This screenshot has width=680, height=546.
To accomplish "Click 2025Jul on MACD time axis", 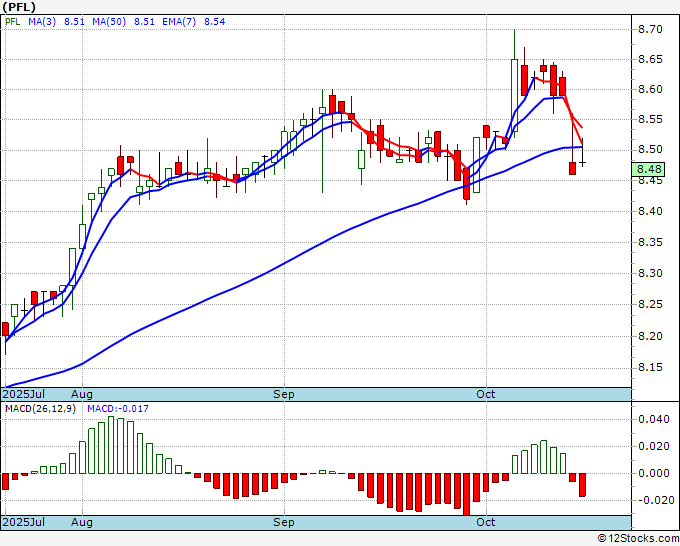I will click(x=24, y=522).
